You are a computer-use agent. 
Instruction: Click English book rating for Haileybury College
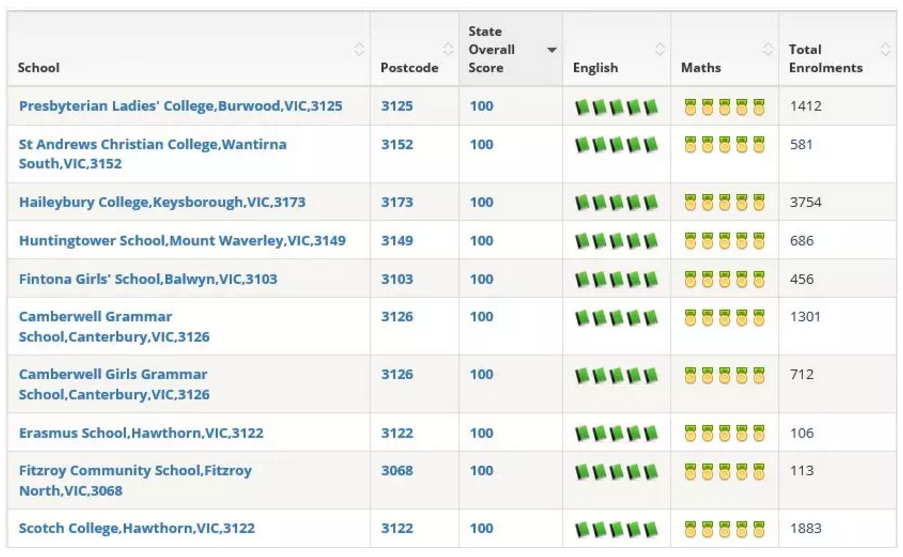pos(616,203)
